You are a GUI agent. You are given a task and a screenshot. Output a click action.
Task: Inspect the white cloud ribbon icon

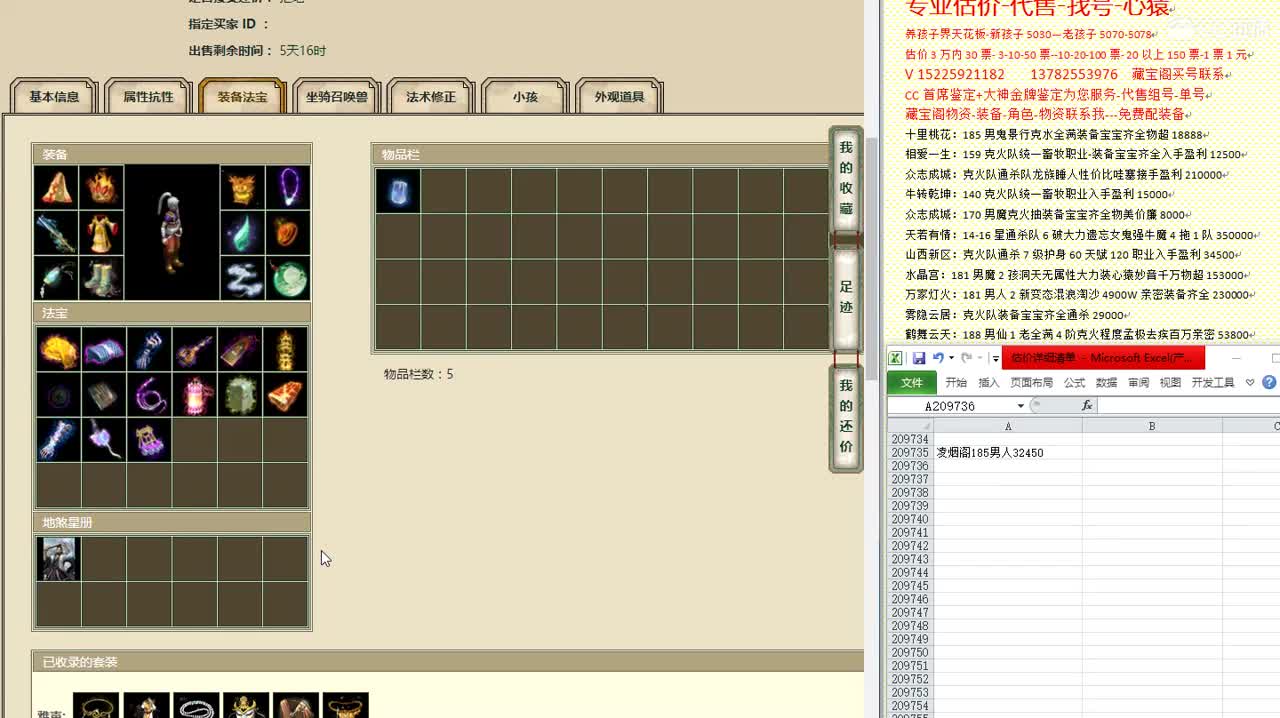242,279
